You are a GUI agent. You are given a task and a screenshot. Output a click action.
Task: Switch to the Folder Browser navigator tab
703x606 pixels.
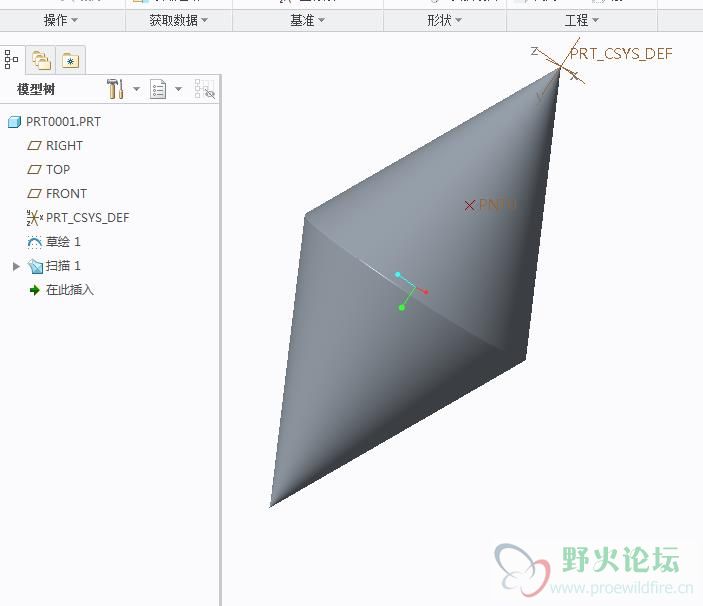point(41,60)
